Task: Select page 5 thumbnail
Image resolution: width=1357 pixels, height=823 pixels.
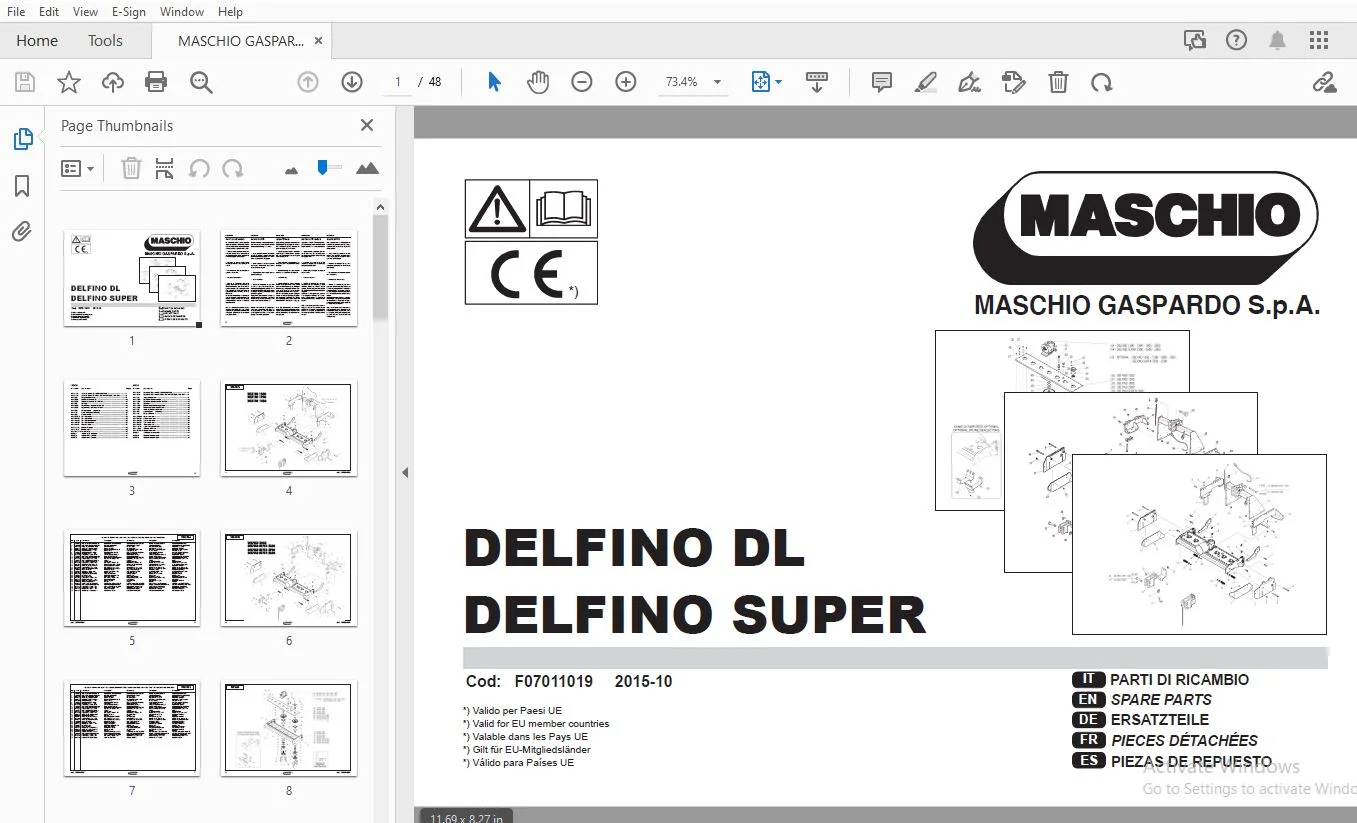Action: click(132, 578)
